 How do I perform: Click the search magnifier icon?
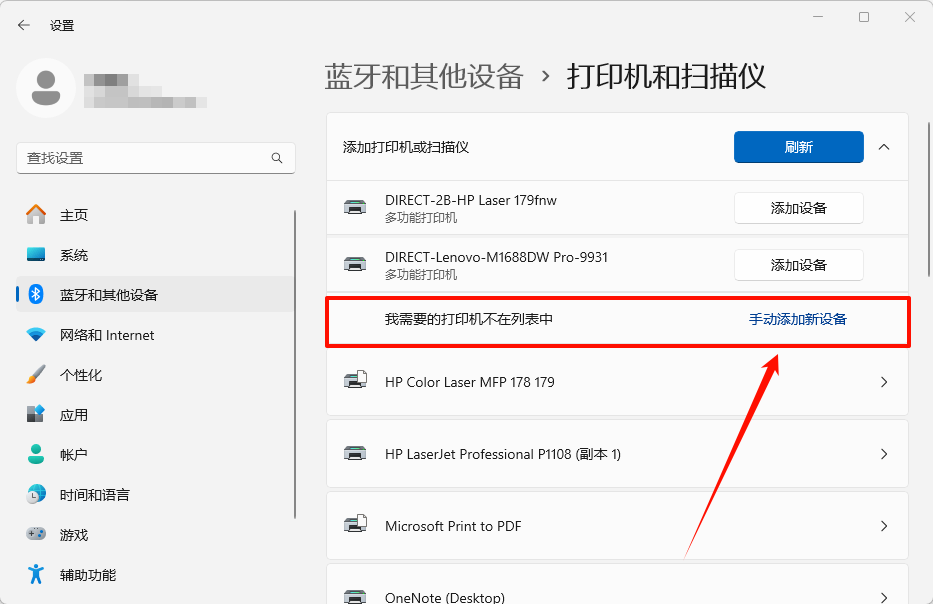[x=277, y=158]
